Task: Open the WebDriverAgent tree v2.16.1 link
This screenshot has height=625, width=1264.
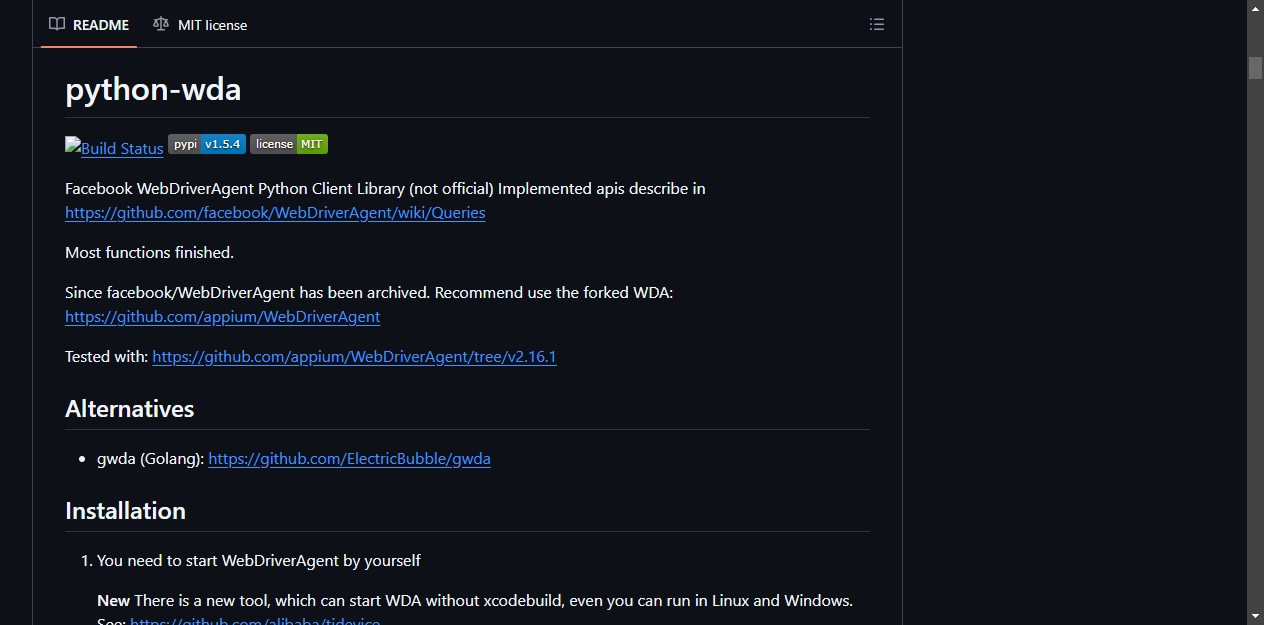Action: (354, 356)
